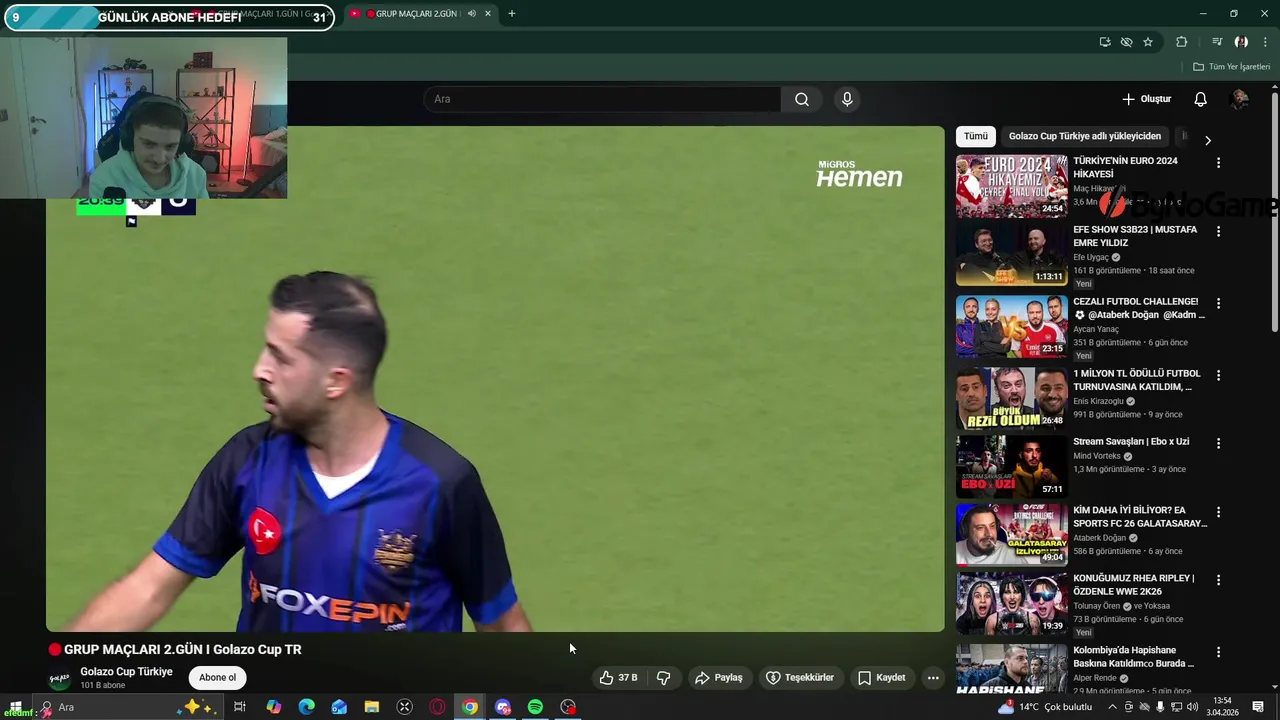Dislike the video with thumbs-down icon

(x=663, y=678)
